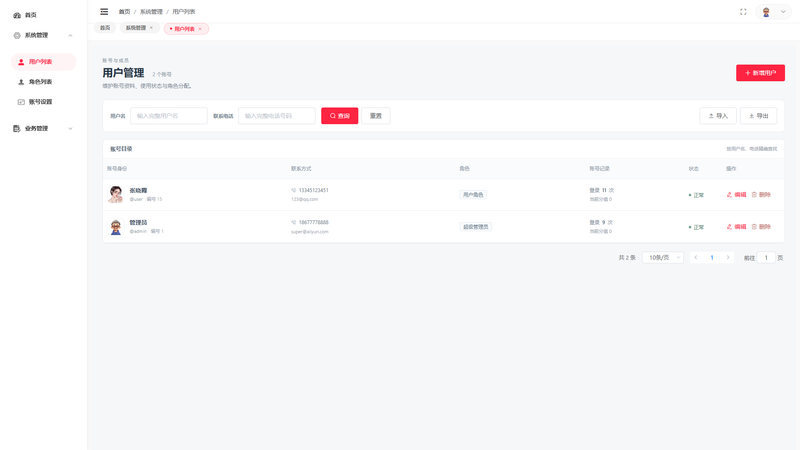Click phone number 13345123451

pos(313,190)
